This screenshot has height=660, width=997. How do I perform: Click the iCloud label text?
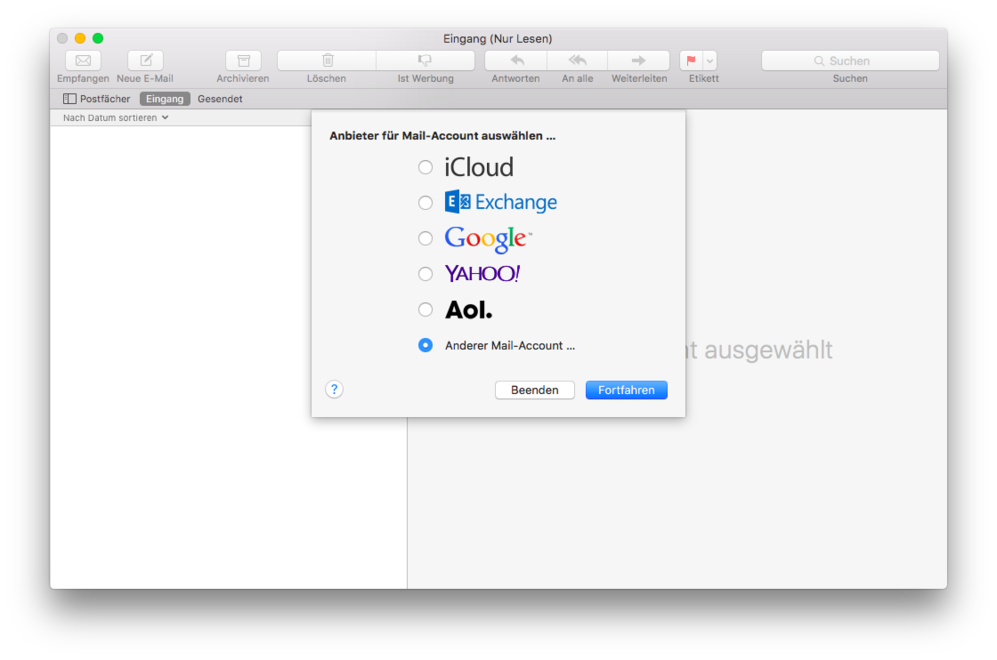479,167
